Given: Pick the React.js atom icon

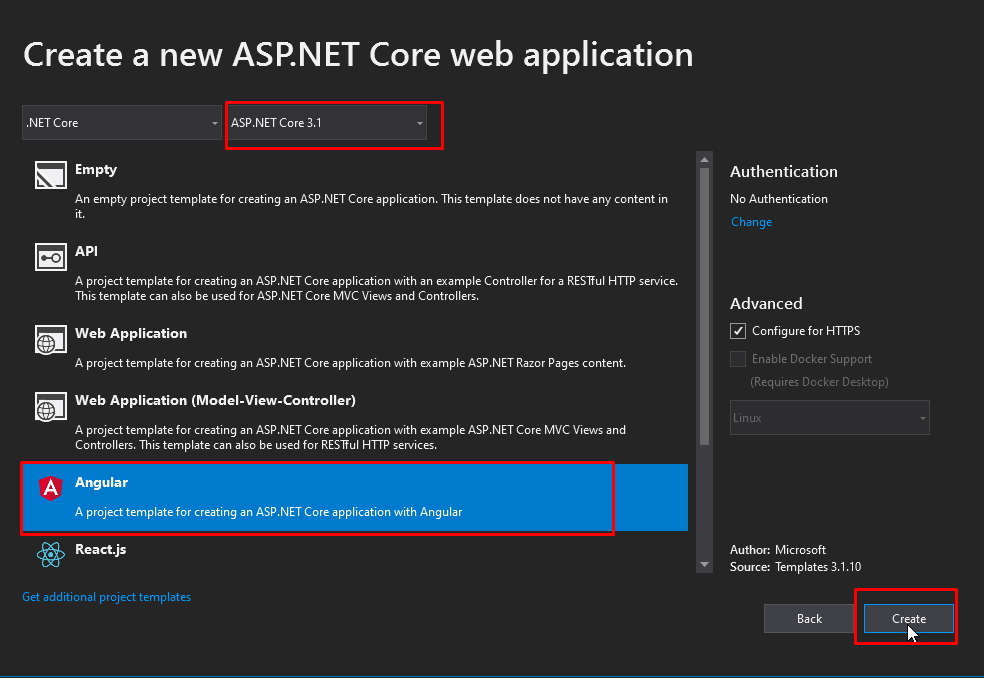Looking at the screenshot, I should click(49, 554).
